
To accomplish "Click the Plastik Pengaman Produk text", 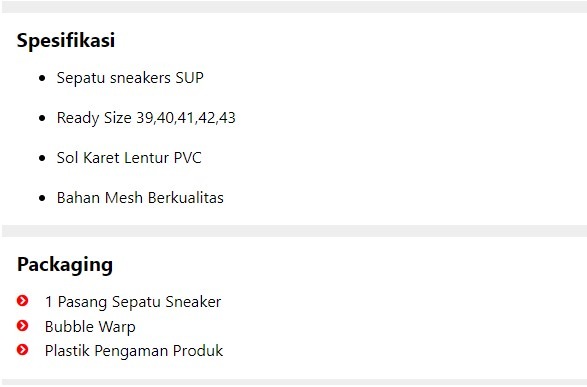I will [x=134, y=351].
